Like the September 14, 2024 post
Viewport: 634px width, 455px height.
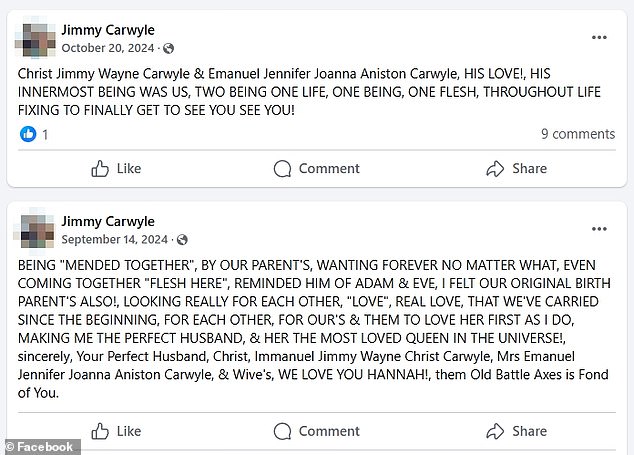point(116,431)
